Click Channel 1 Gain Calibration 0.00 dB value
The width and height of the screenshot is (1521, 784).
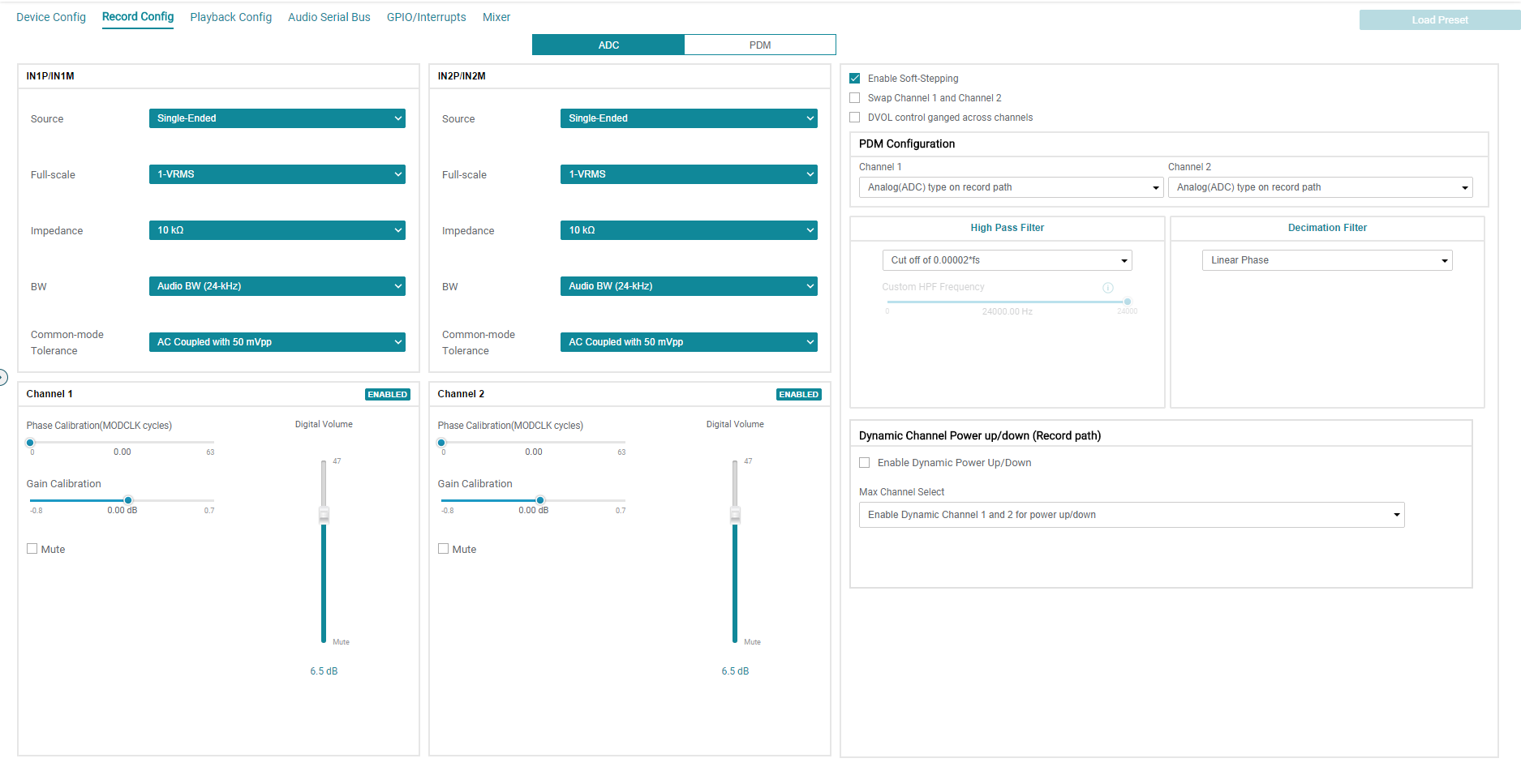(x=122, y=511)
